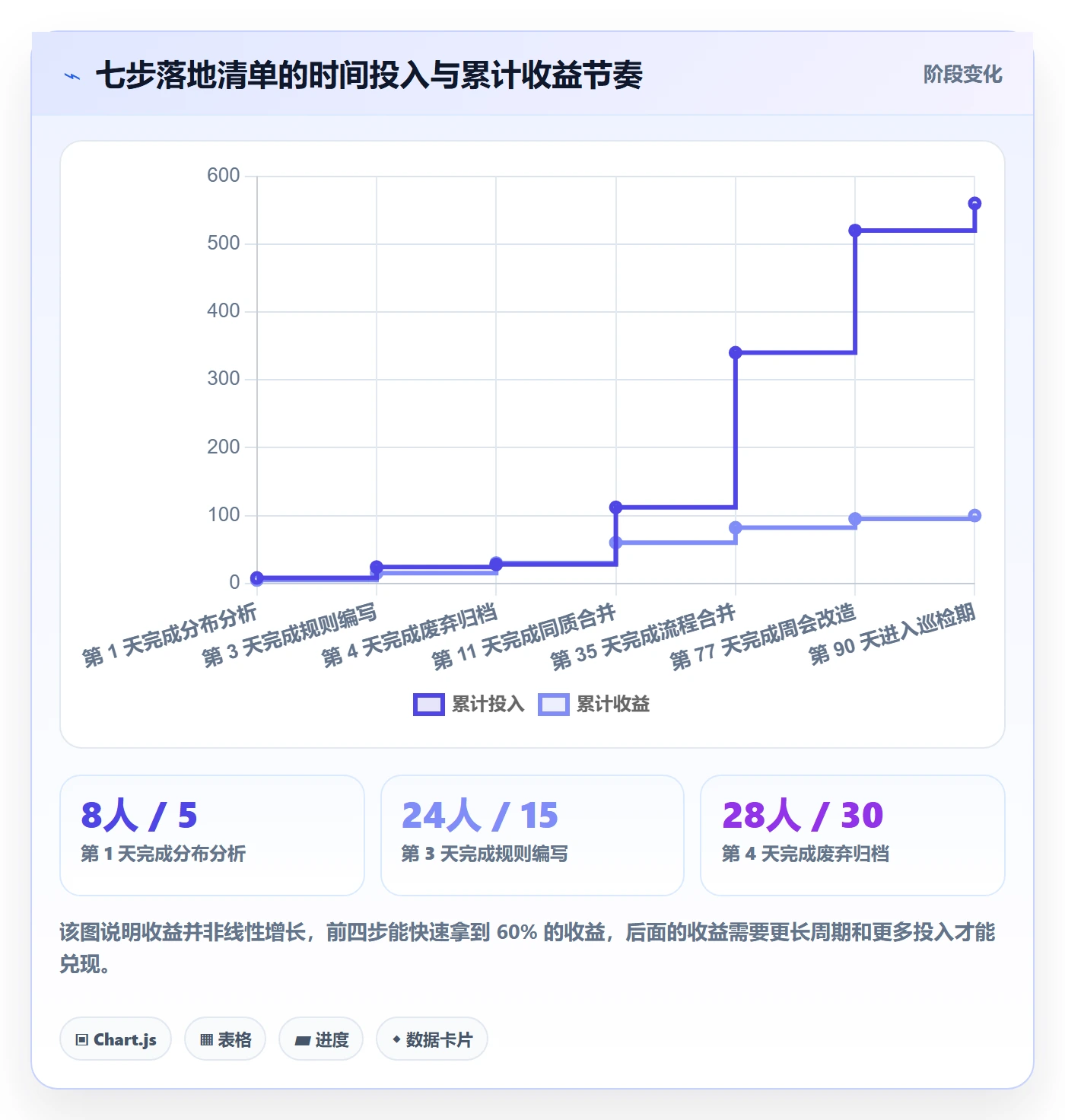This screenshot has height=1120, width=1065.
Task: Click the y-axis value 100
Action: coord(224,514)
